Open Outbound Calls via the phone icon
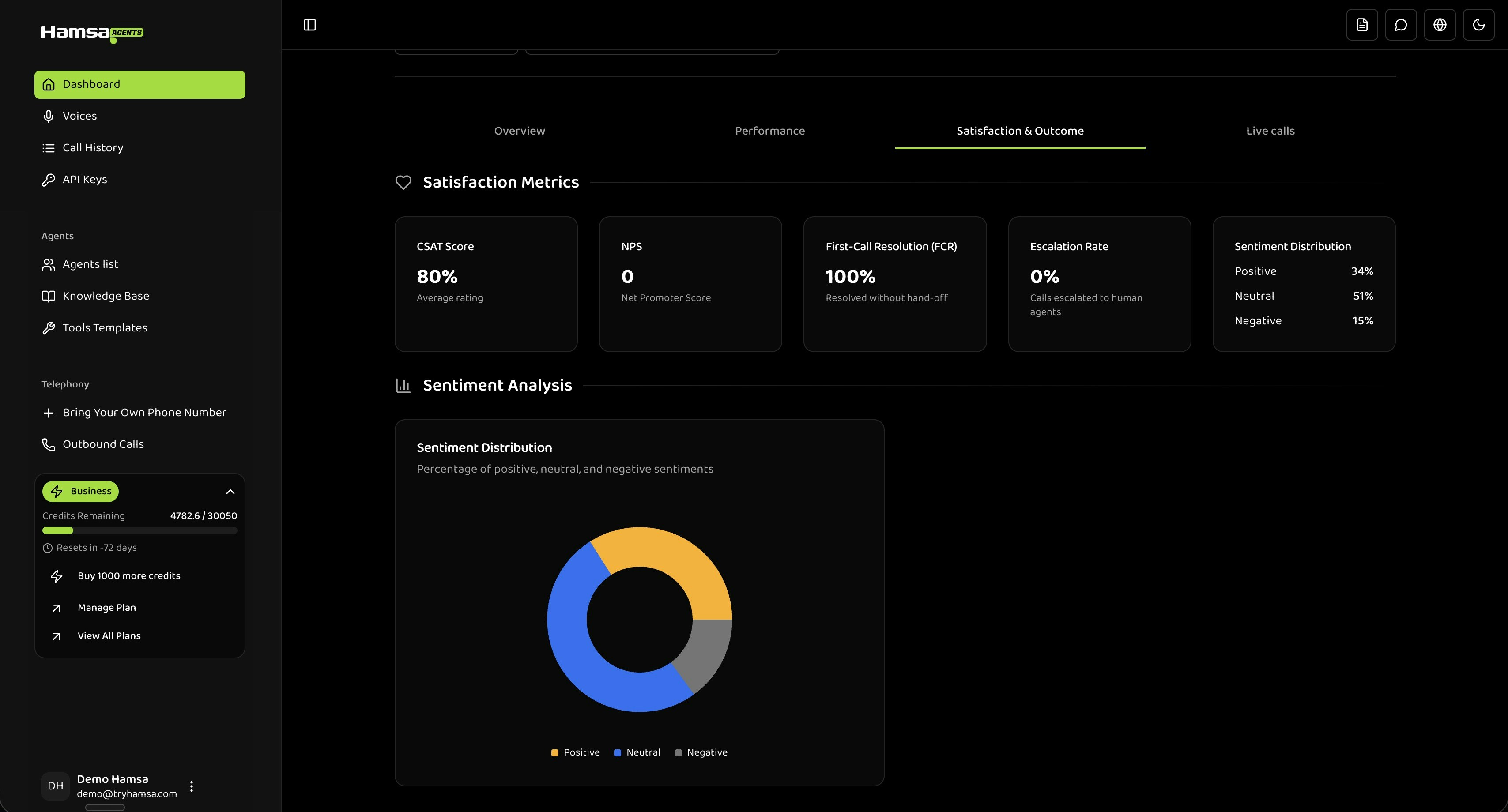Image resolution: width=1508 pixels, height=812 pixels. tap(49, 444)
